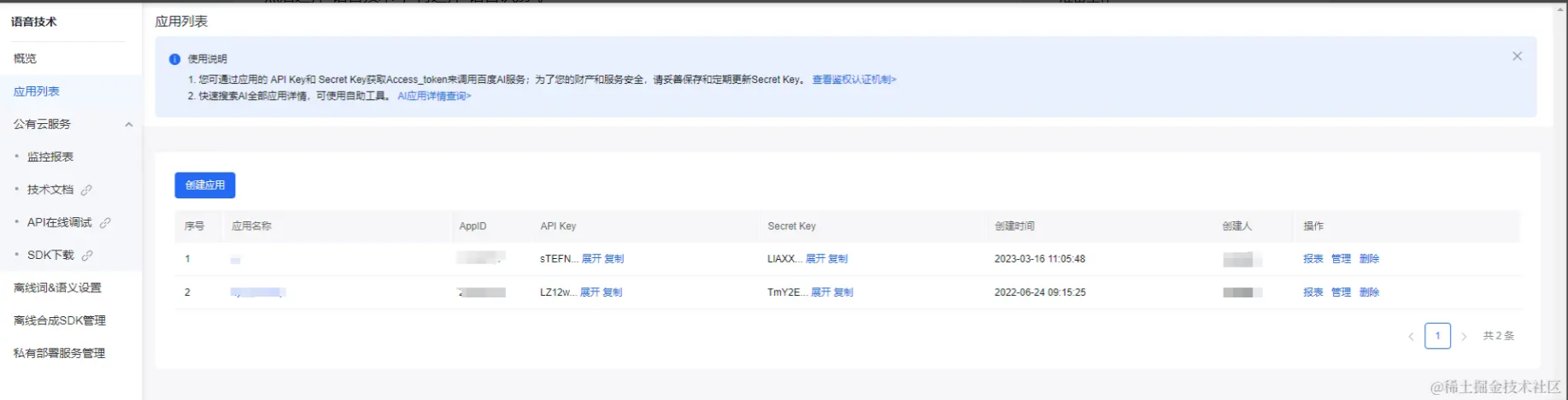The width and height of the screenshot is (1568, 400).
Task: Click 删除 for the 2022-06-24 app row
Action: pyautogui.click(x=1369, y=292)
